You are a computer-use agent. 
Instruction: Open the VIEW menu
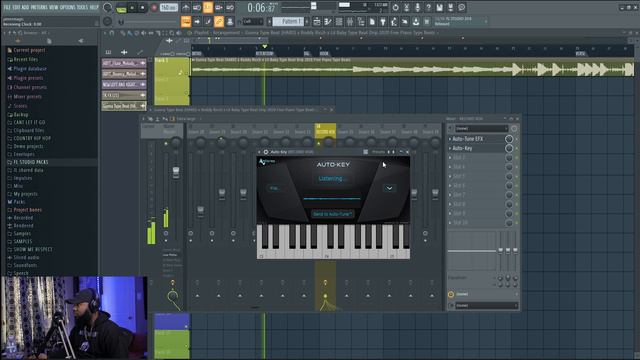(x=54, y=7)
